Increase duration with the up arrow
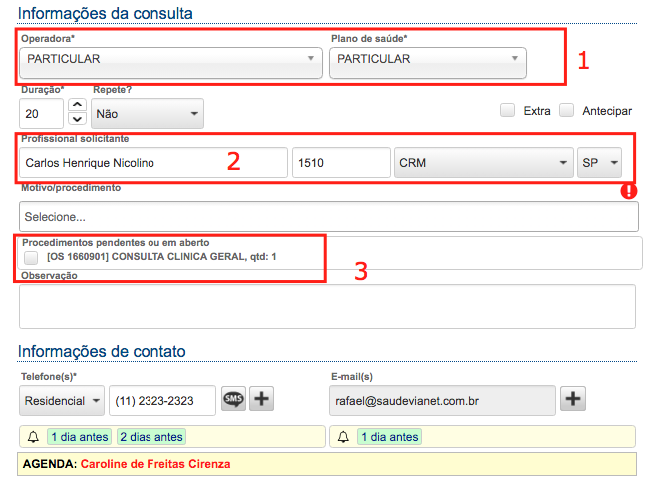 pyautogui.click(x=77, y=105)
